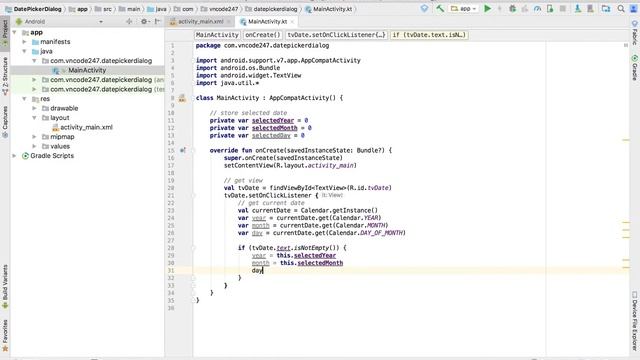Select MainActivity file in project tree
Viewport: 640px width, 360px height.
[87, 70]
